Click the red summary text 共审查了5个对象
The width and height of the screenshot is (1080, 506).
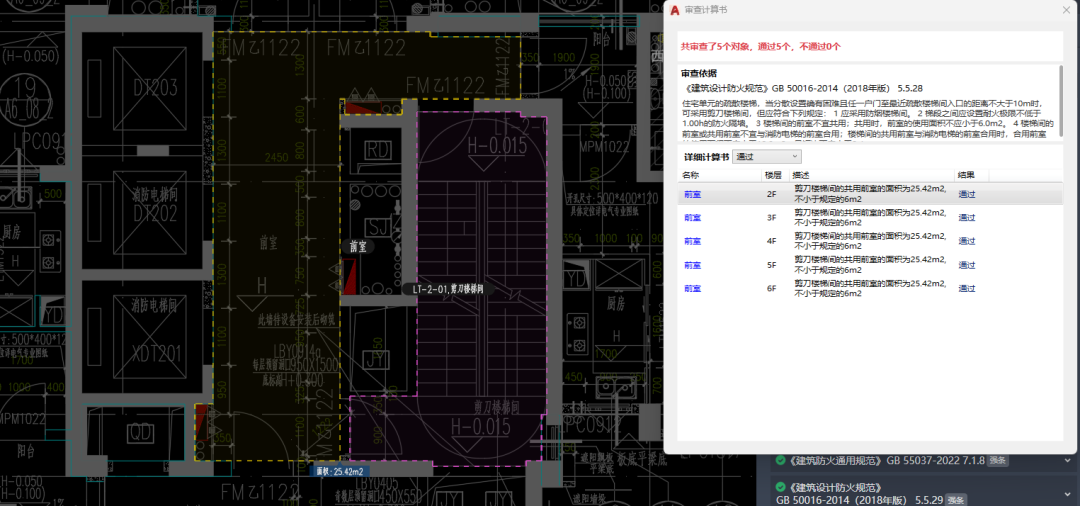[760, 47]
